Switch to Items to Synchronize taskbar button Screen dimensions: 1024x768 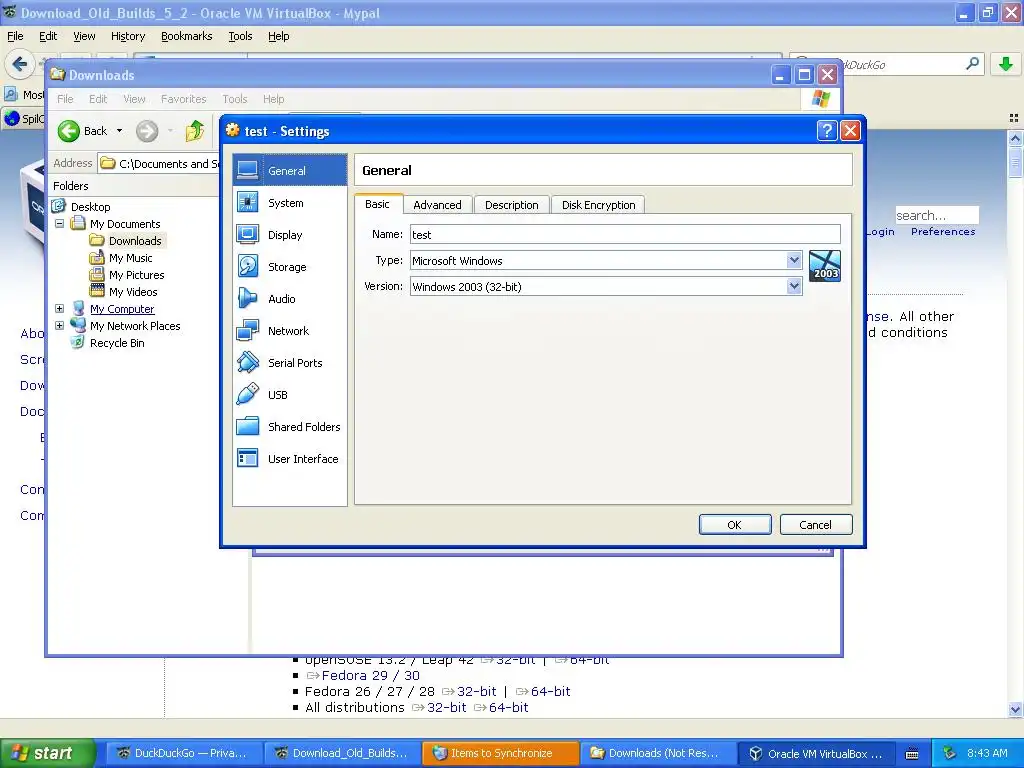tap(500, 754)
